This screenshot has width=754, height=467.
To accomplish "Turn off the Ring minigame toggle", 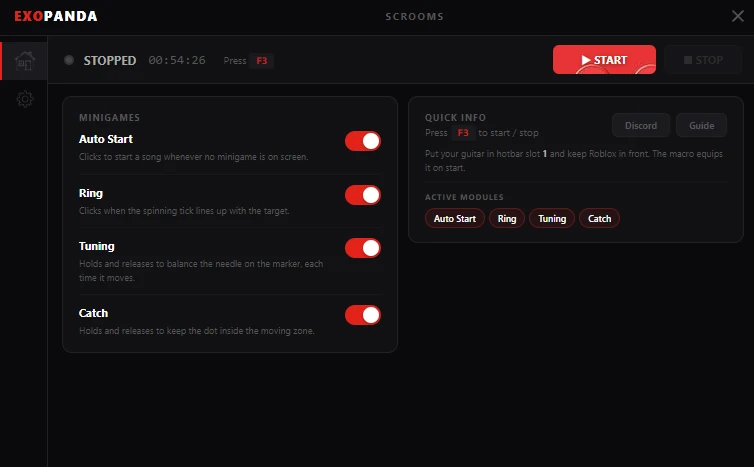I will 363,195.
